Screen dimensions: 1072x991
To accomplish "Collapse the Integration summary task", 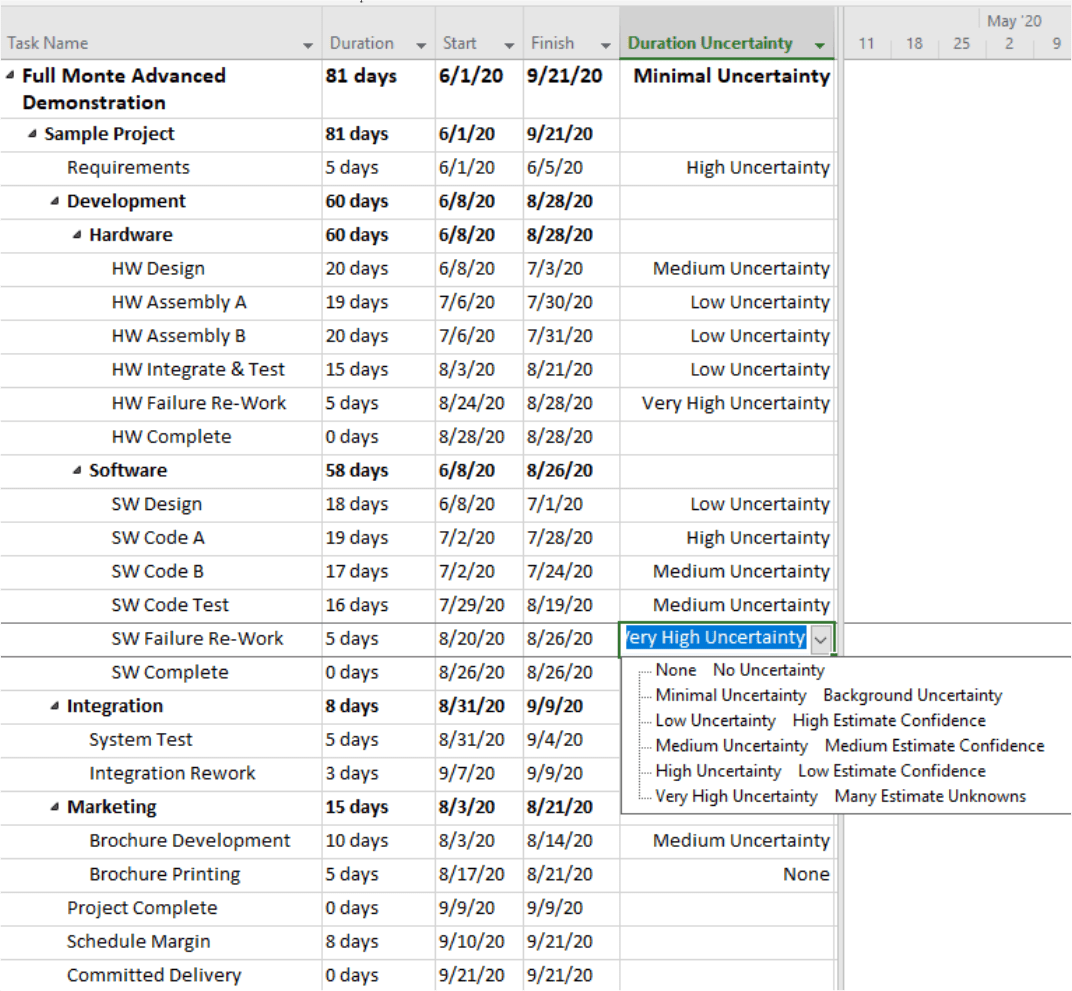I will (x=55, y=706).
